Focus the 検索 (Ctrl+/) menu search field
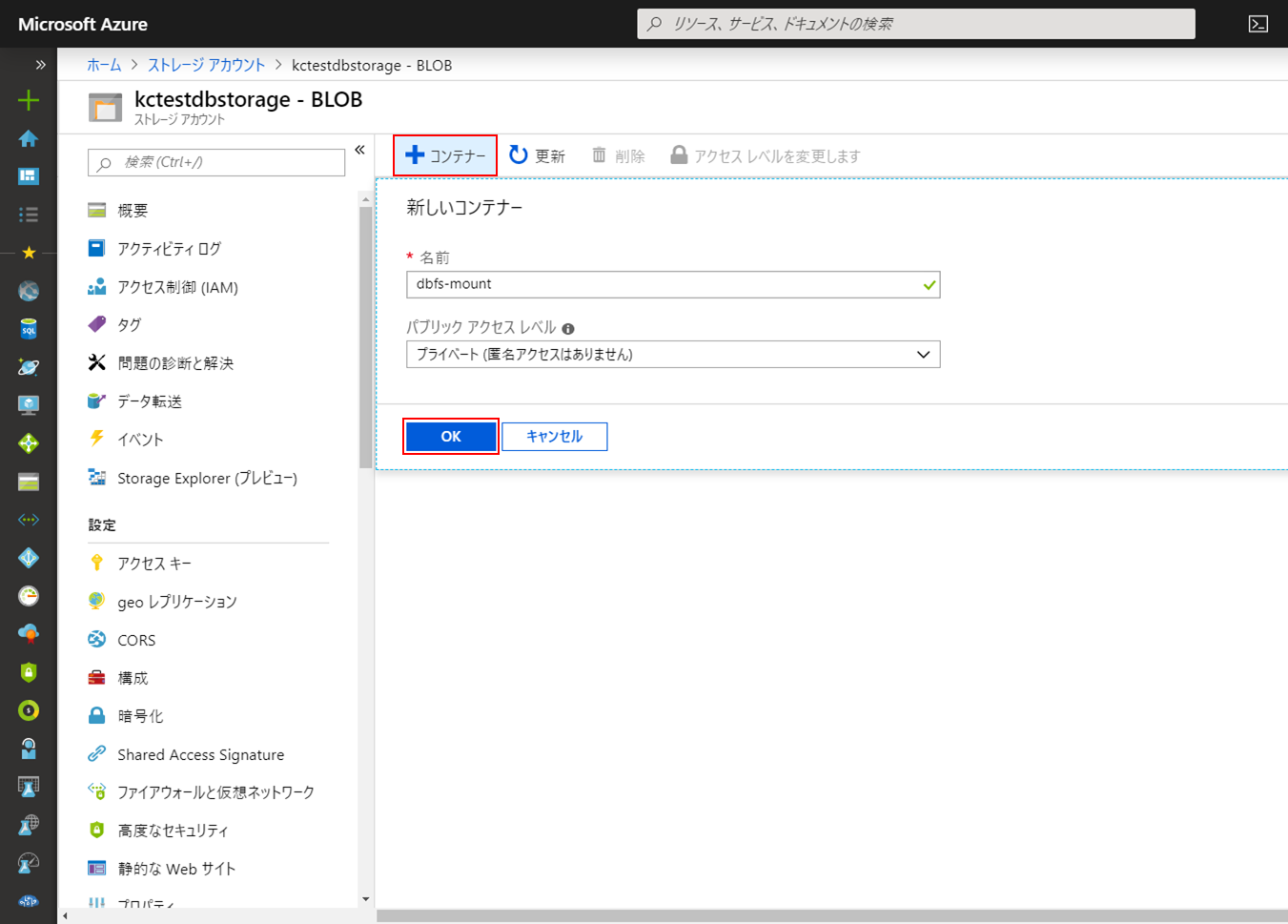The height and width of the screenshot is (924, 1288). click(x=216, y=162)
